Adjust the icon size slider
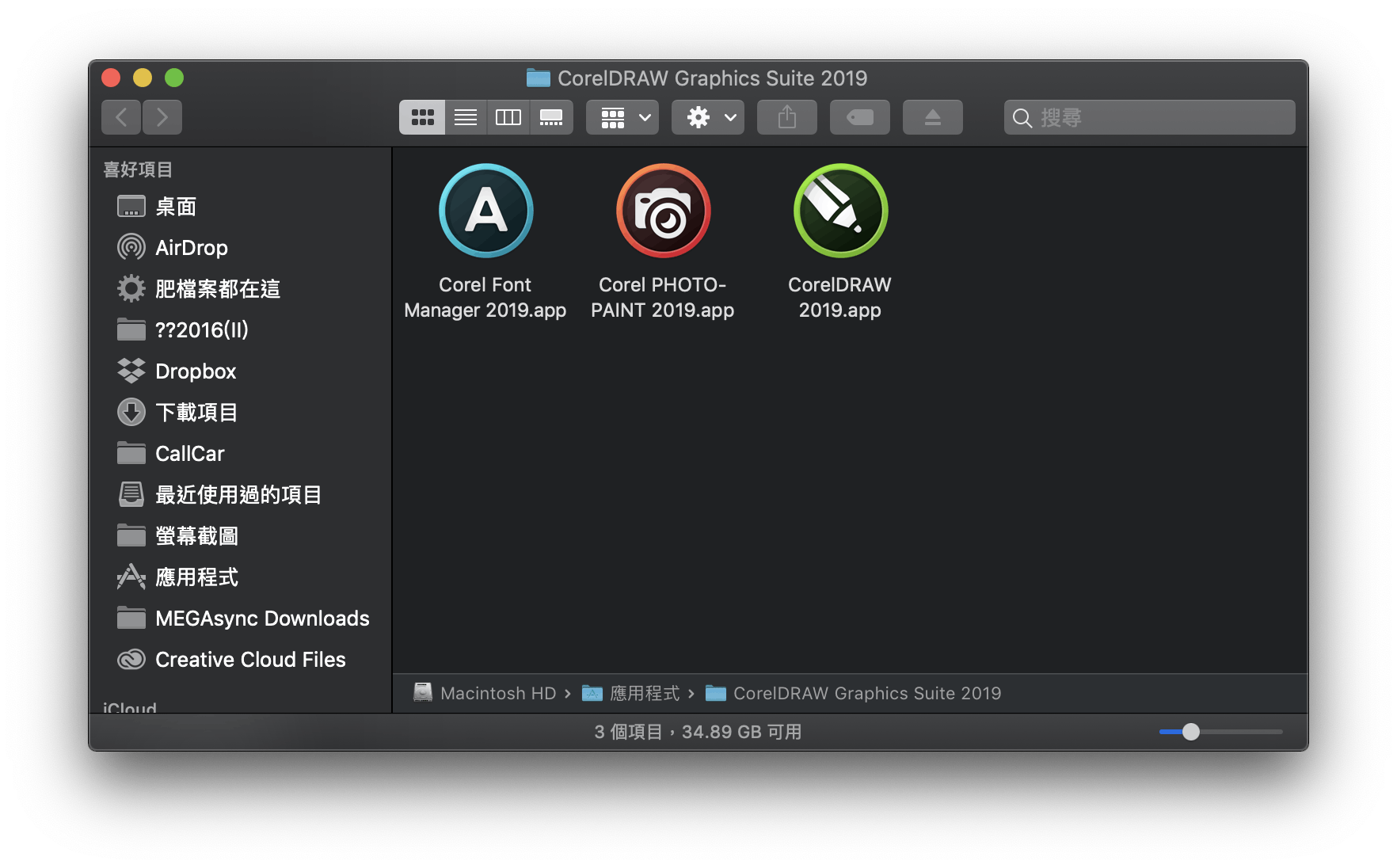Screen dimensions: 1397x868 (x=1191, y=732)
